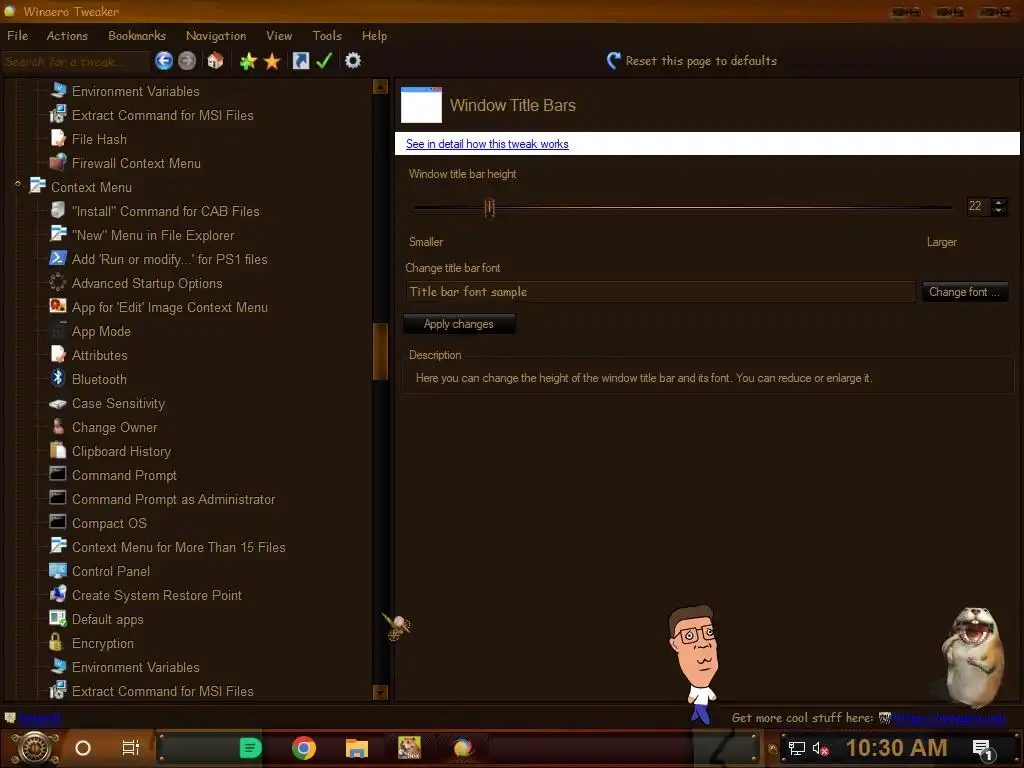1024x768 pixels.
Task: Click the network icon in system tray
Action: coord(797,748)
